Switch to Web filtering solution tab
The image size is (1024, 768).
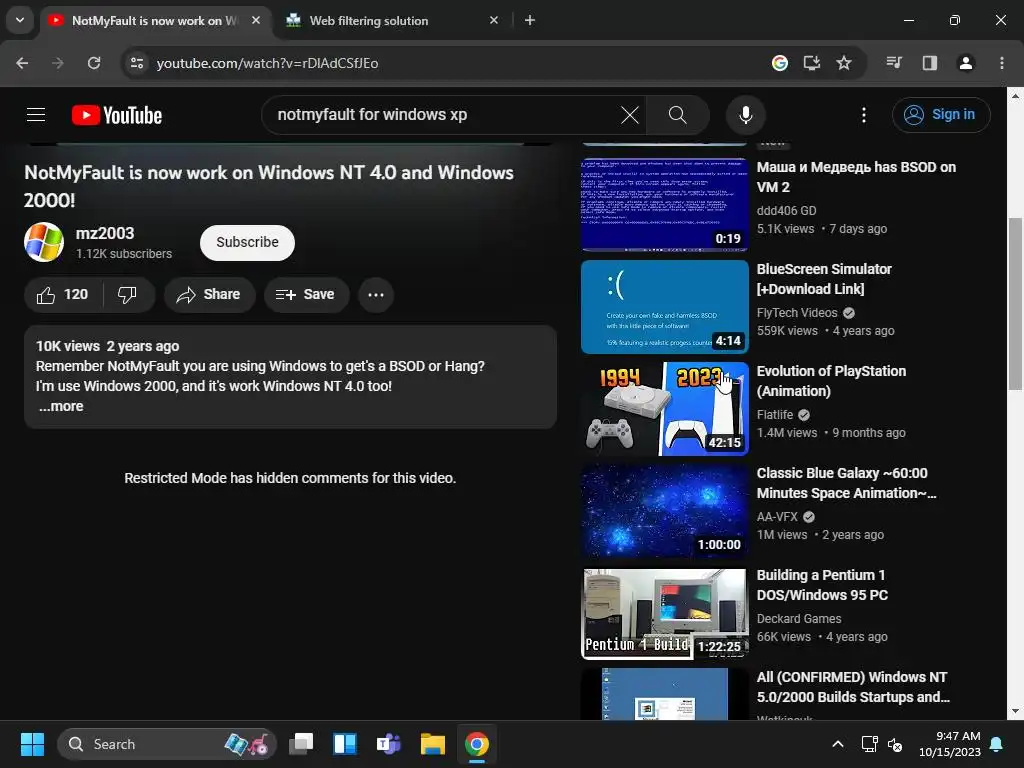[x=392, y=20]
